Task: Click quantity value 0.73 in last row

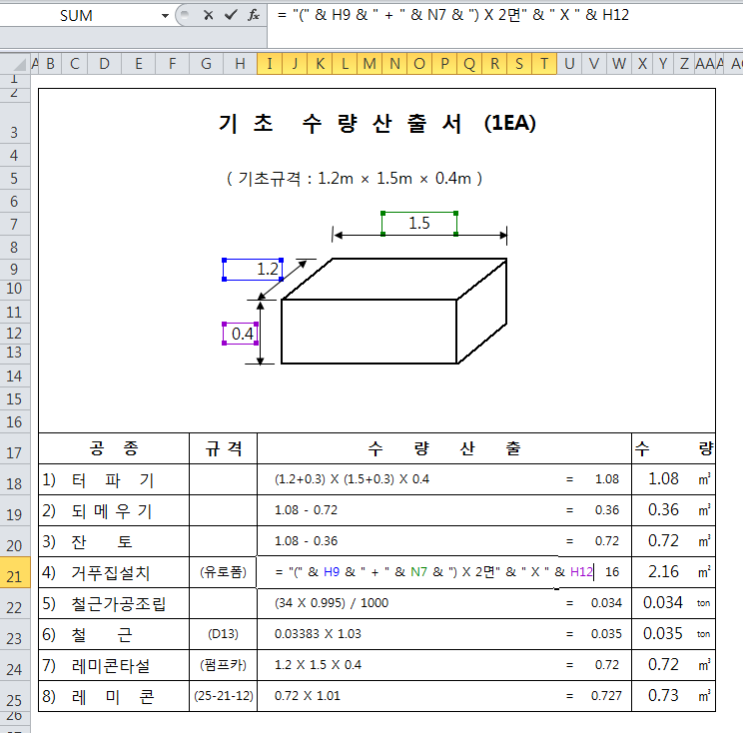Action: pyautogui.click(x=663, y=695)
